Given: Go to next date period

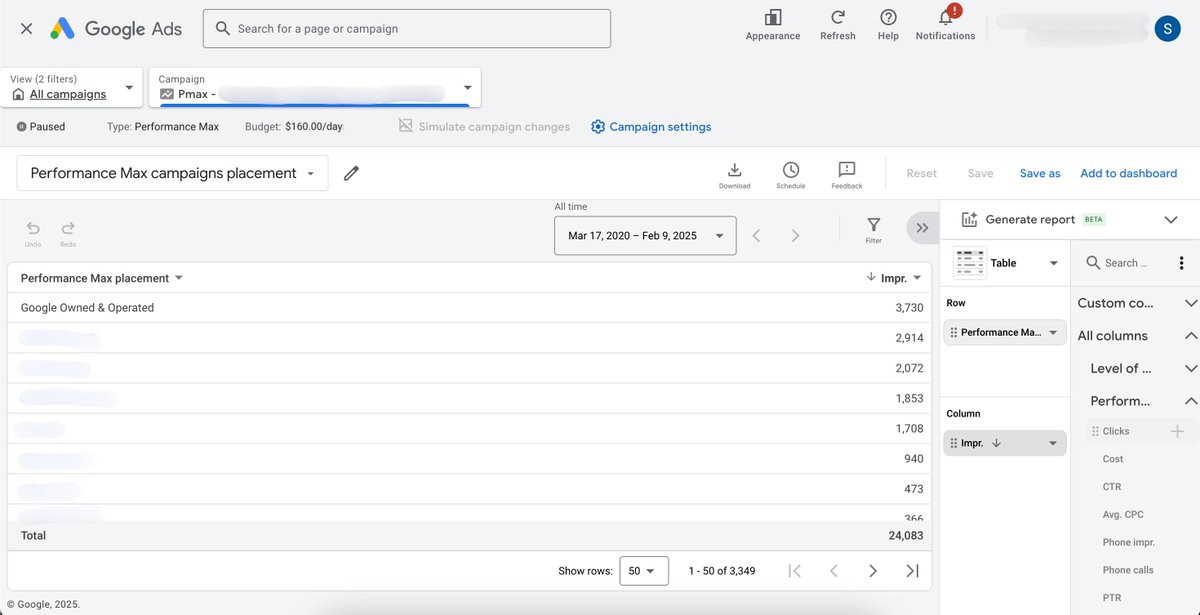Looking at the screenshot, I should tap(795, 236).
